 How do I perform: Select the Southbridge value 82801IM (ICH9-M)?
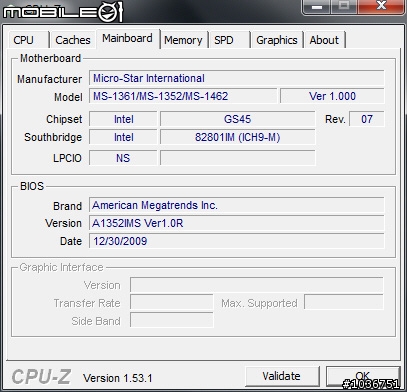pos(237,137)
